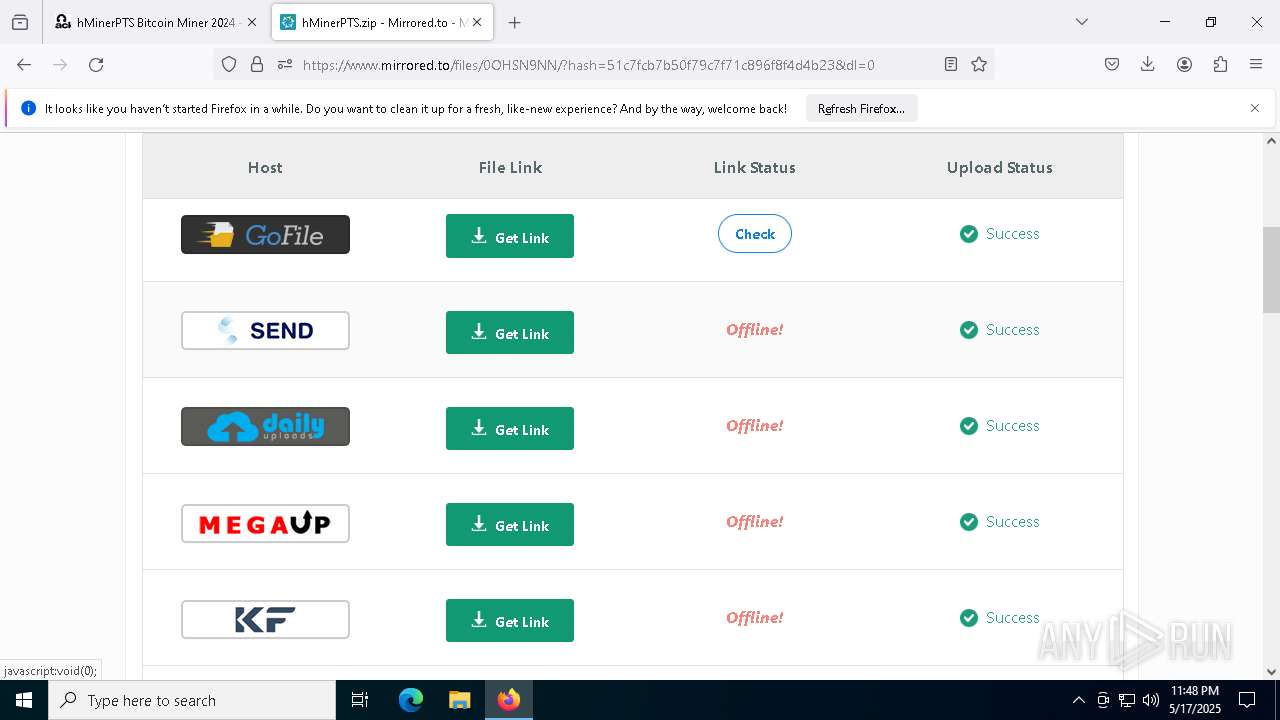Click the daily uploads host logo
1280x720 pixels.
pyautogui.click(x=265, y=426)
